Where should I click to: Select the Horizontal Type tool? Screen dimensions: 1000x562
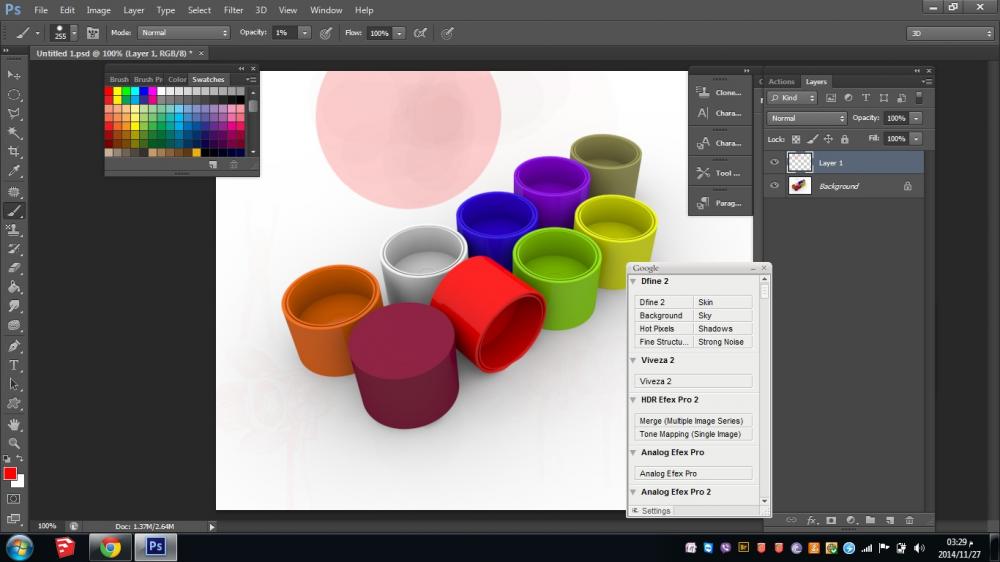[x=14, y=365]
